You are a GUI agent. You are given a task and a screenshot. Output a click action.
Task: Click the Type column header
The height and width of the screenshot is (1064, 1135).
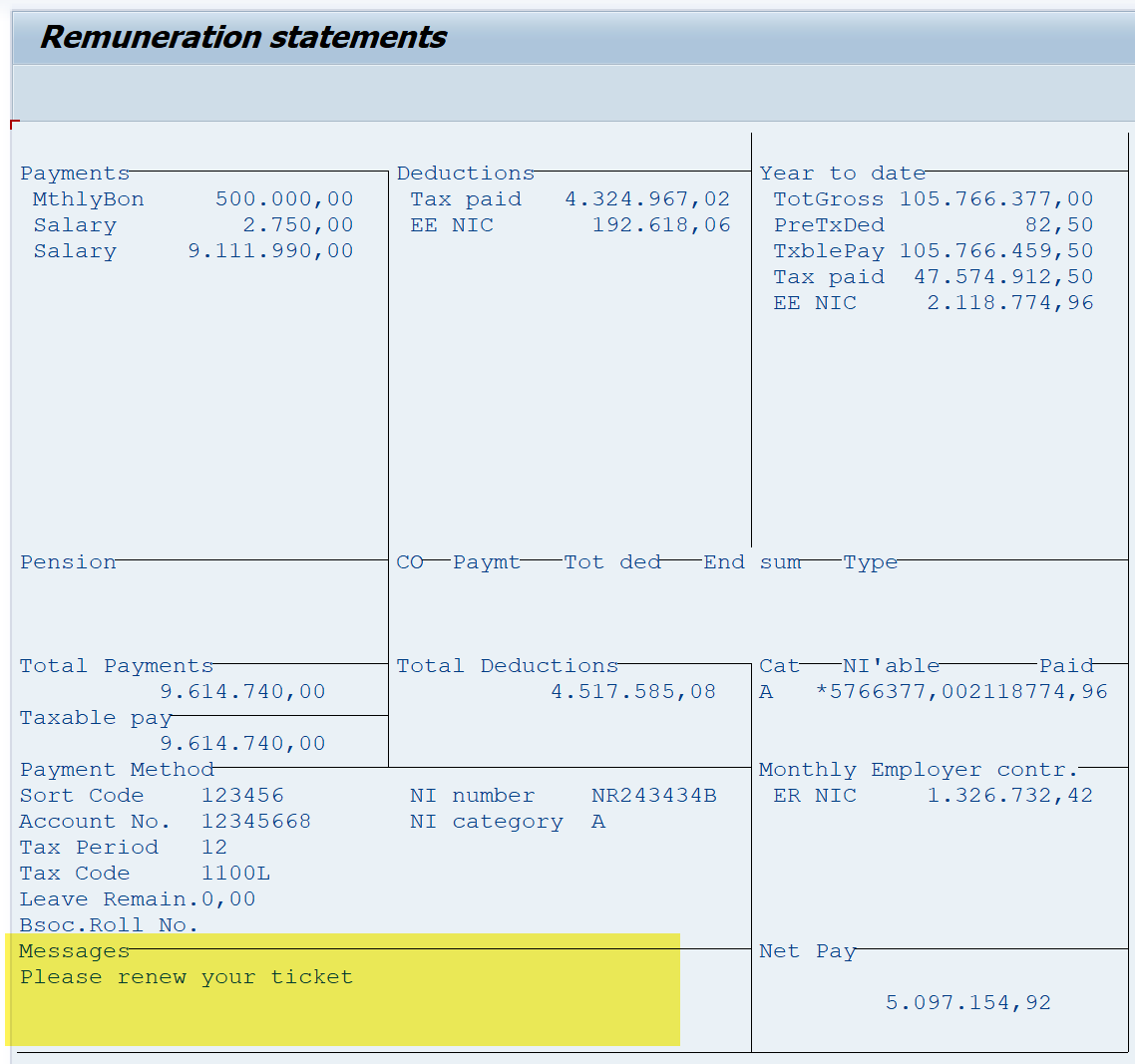(870, 561)
